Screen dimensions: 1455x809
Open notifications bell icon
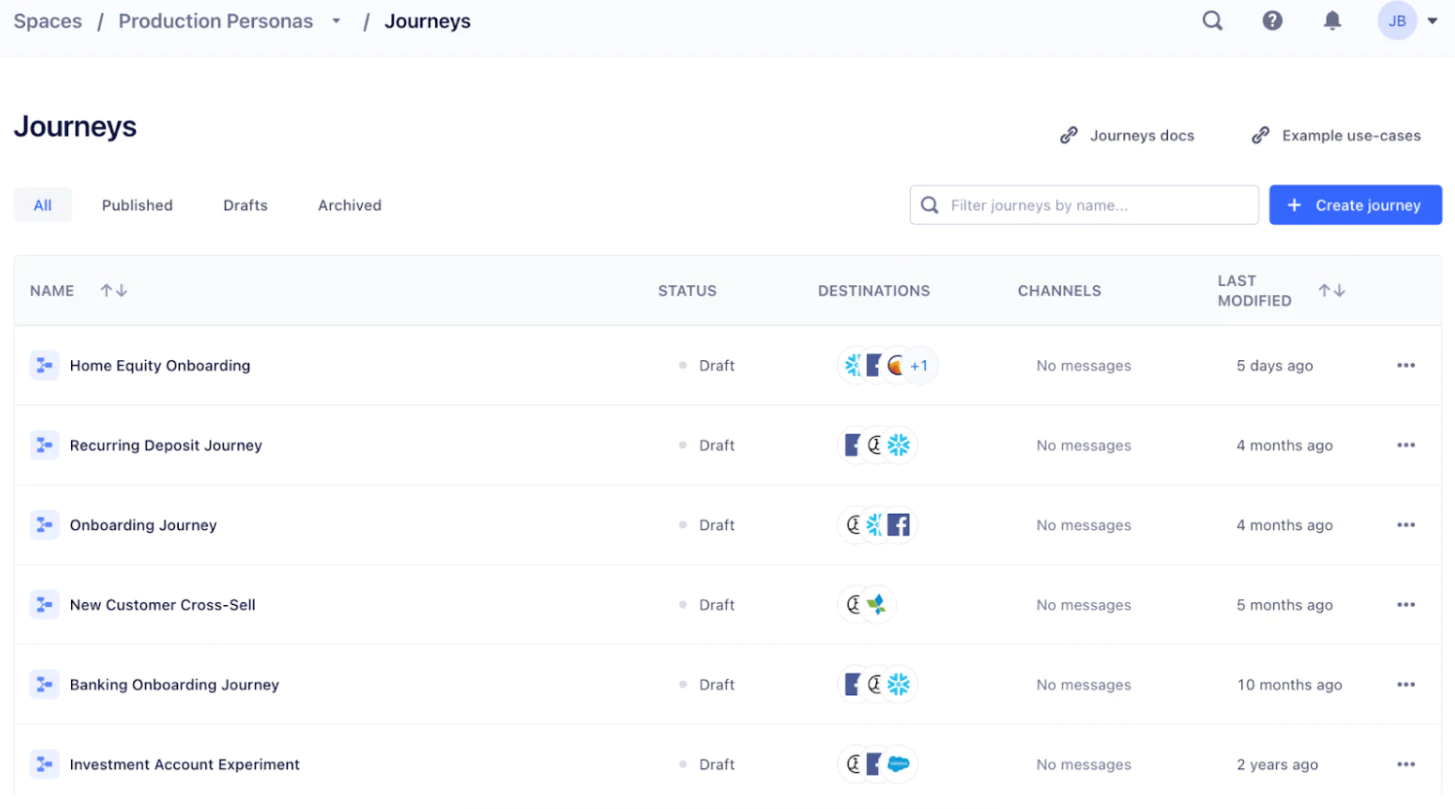1332,21
